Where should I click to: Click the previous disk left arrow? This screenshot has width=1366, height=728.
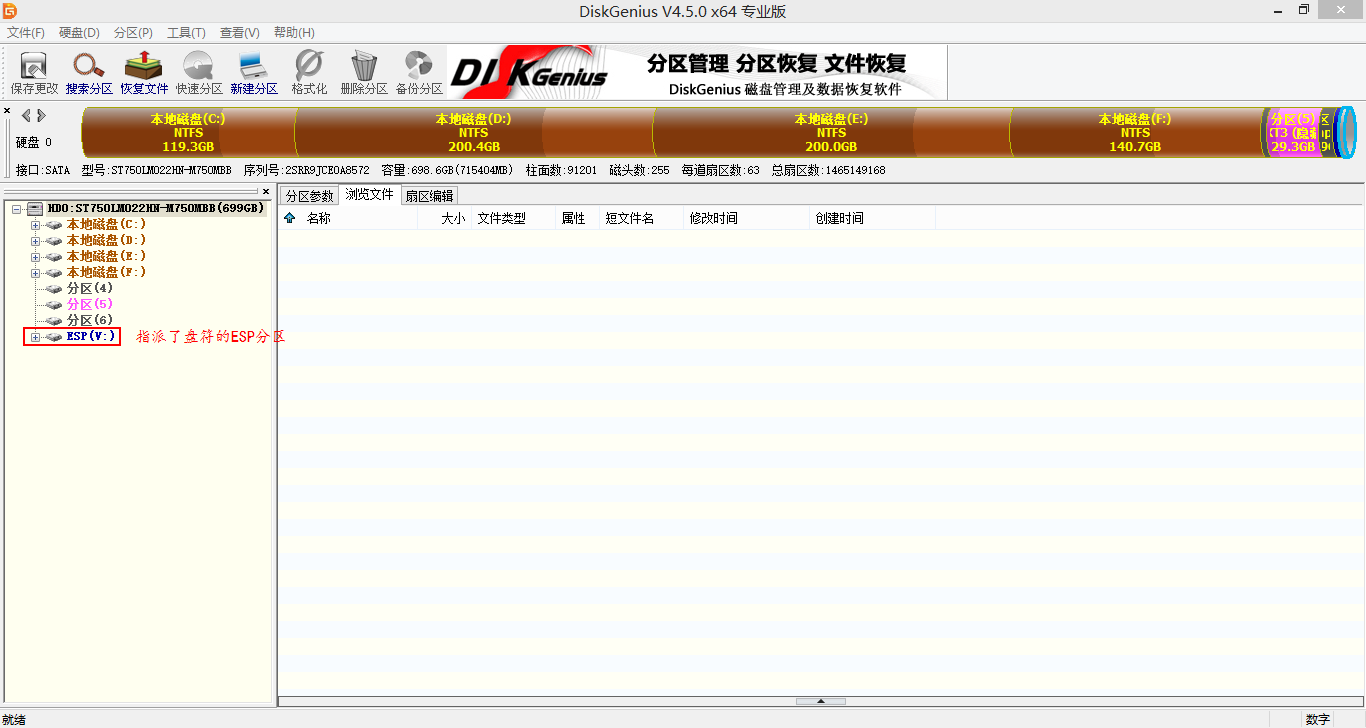pos(26,116)
